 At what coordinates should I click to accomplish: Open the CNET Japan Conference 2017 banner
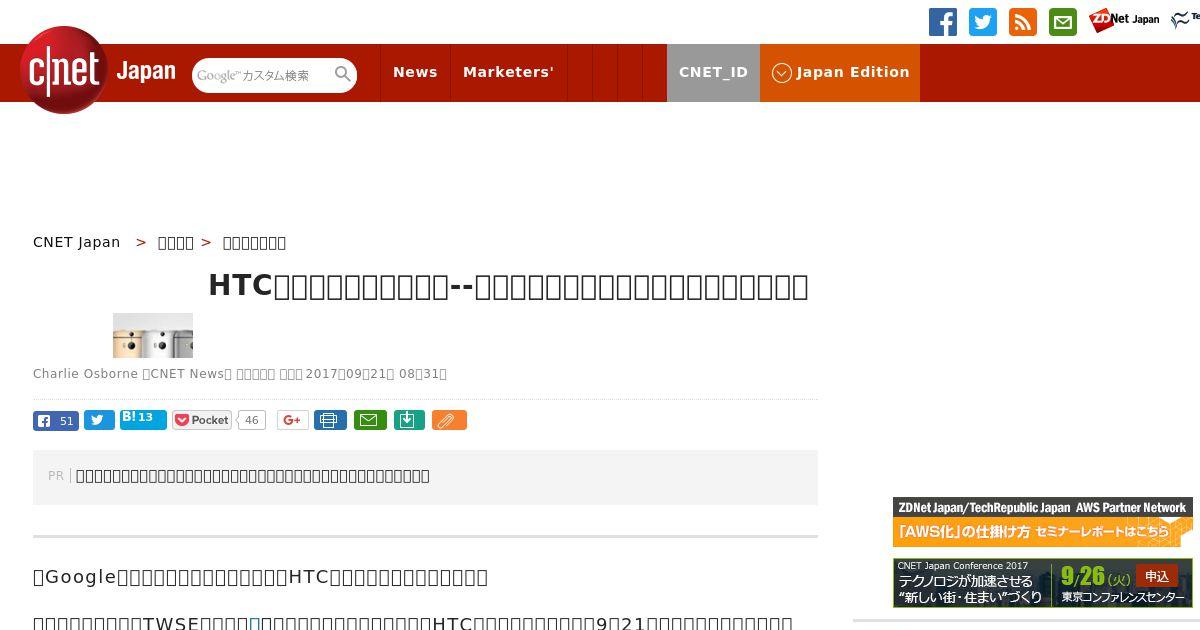1043,583
